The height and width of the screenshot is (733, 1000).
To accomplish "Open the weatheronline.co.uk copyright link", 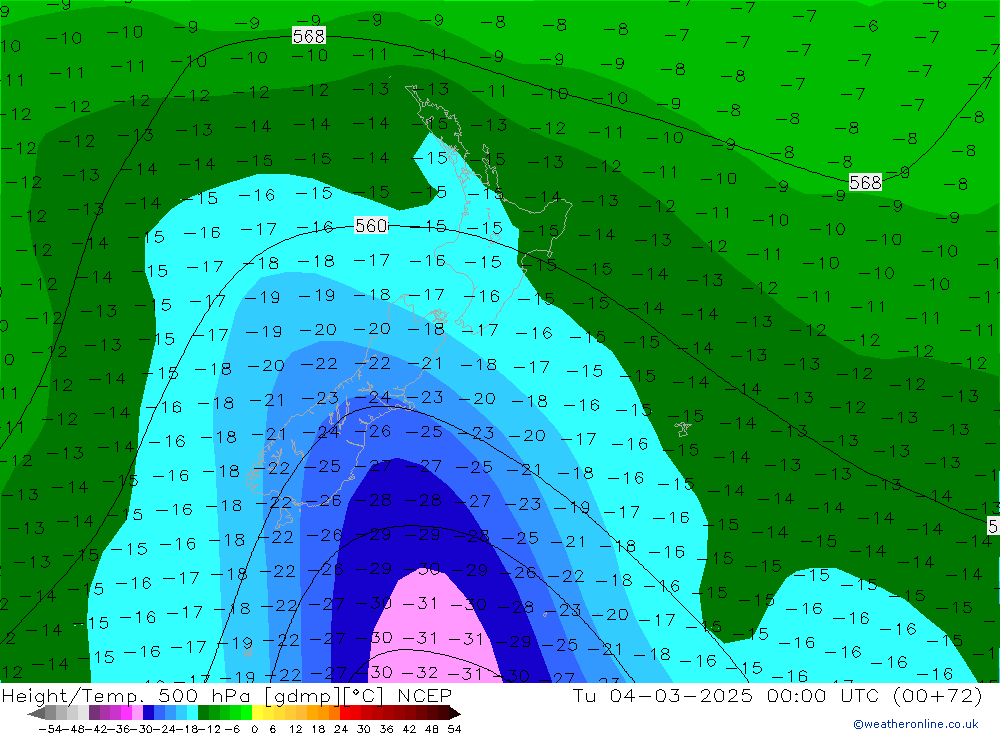I will point(916,724).
